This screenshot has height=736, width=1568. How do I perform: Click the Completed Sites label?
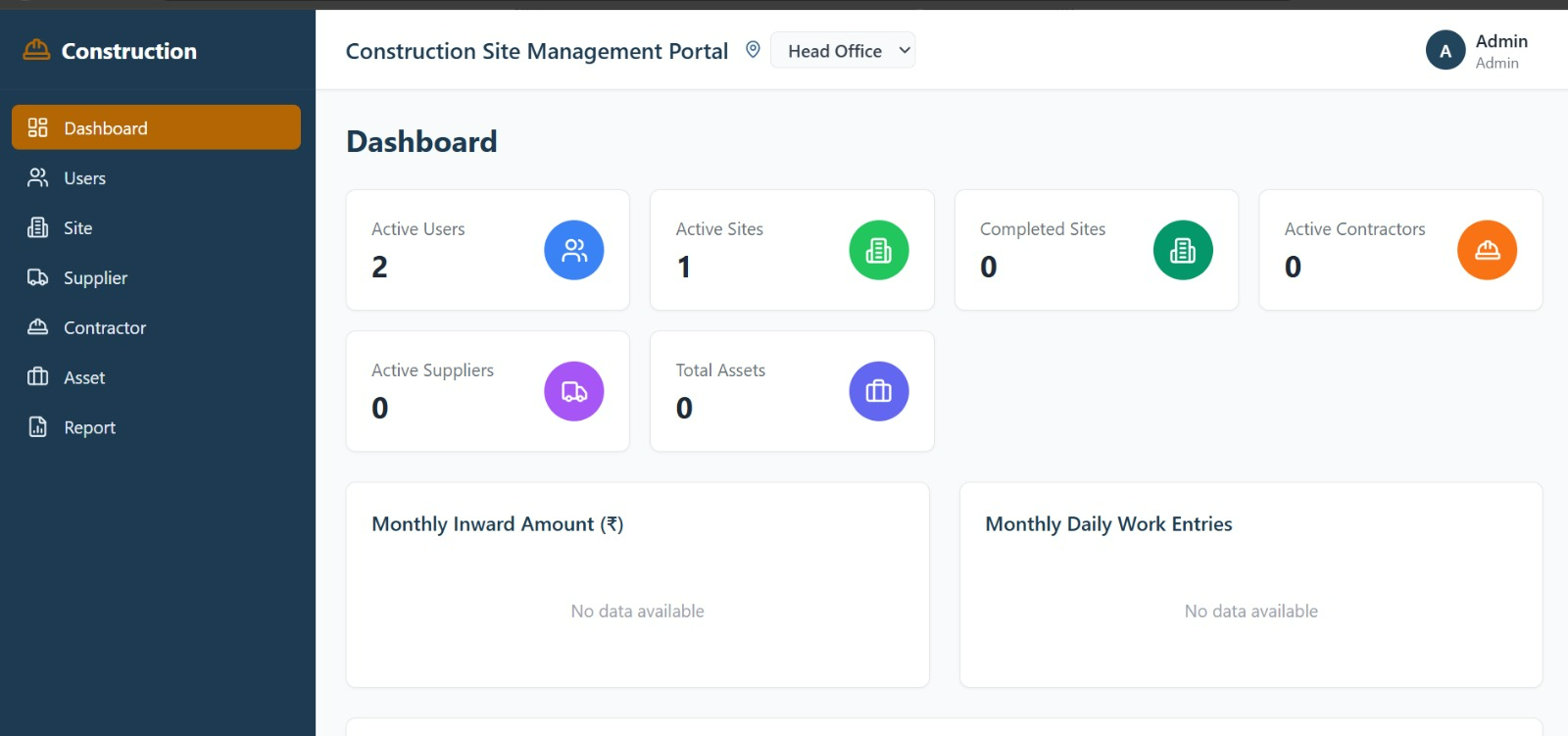click(x=1043, y=228)
